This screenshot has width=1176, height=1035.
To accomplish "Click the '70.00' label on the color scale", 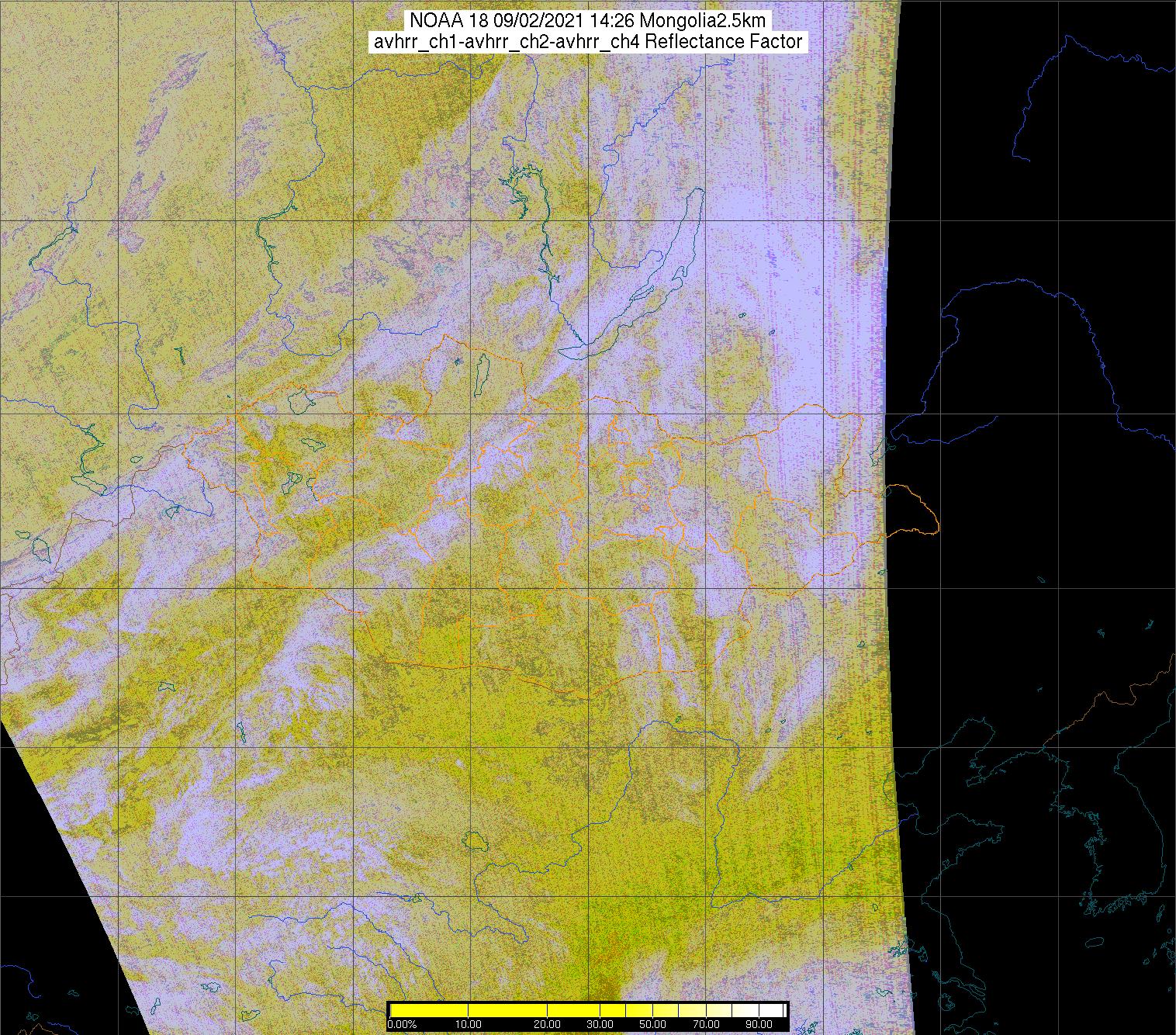I will point(706,1024).
